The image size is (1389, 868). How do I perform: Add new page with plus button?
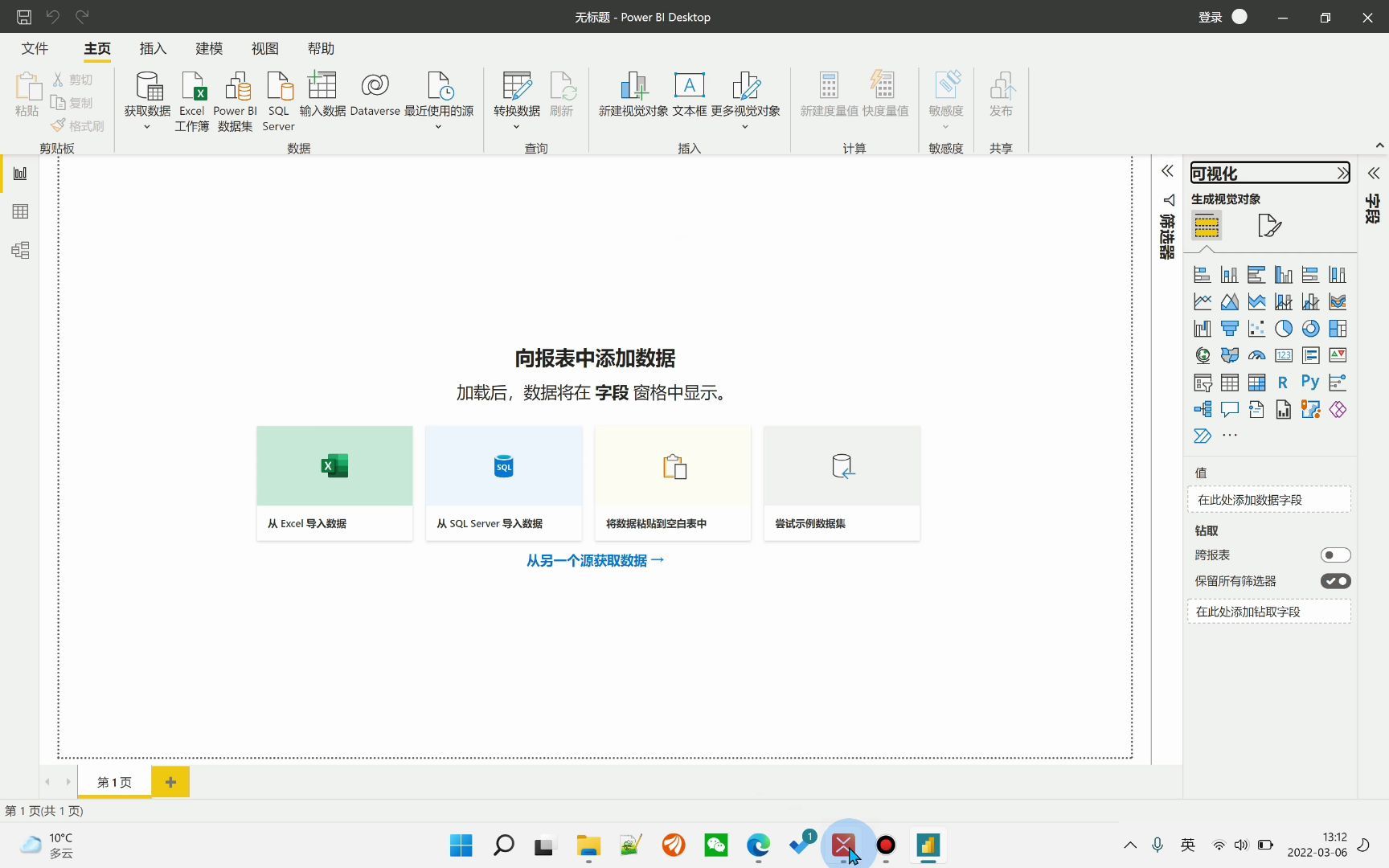click(x=170, y=782)
